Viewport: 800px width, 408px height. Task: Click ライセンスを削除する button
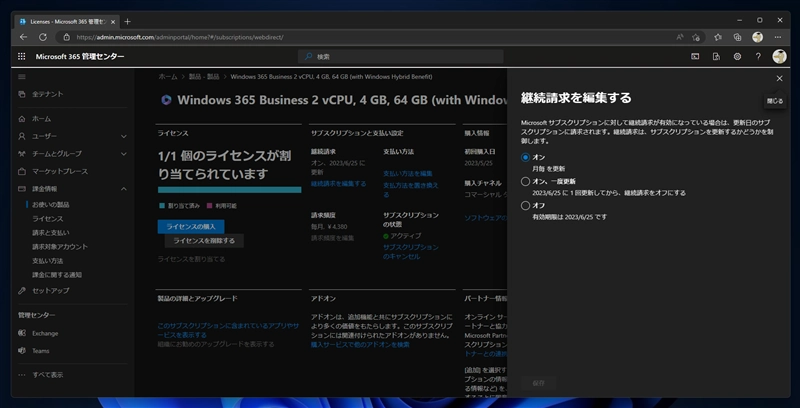coord(204,241)
